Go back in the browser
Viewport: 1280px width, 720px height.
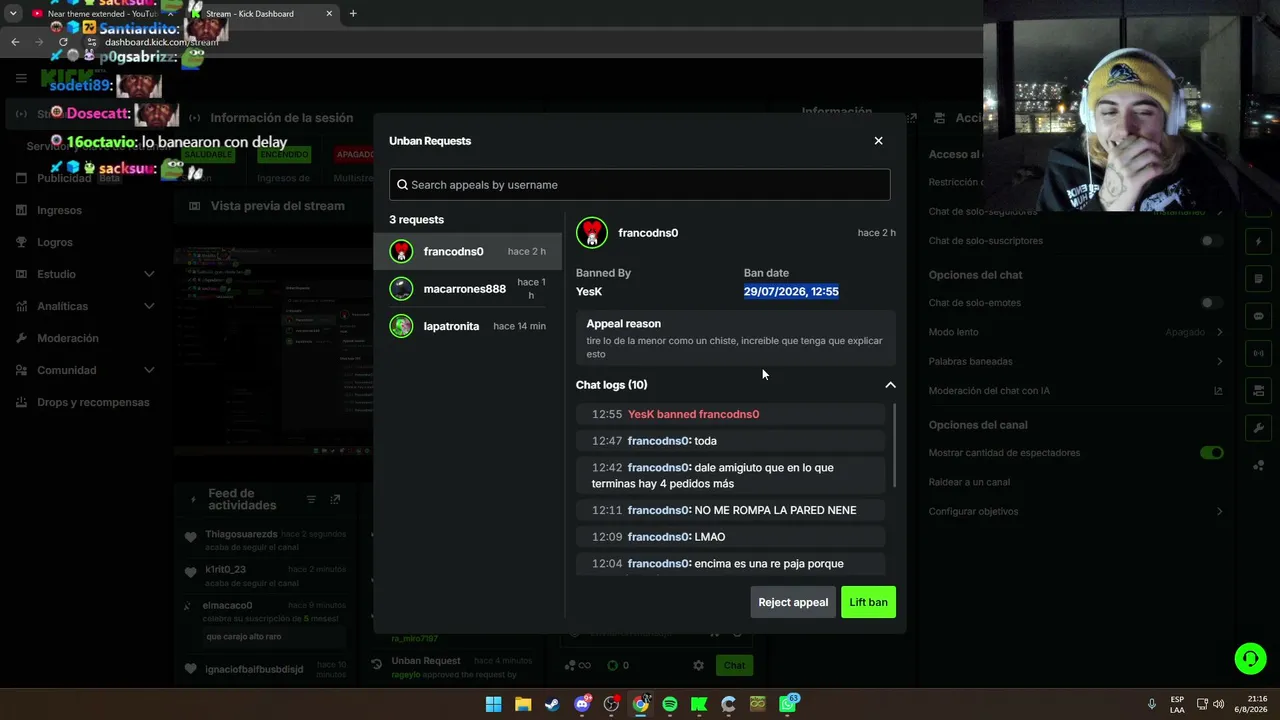[15, 42]
